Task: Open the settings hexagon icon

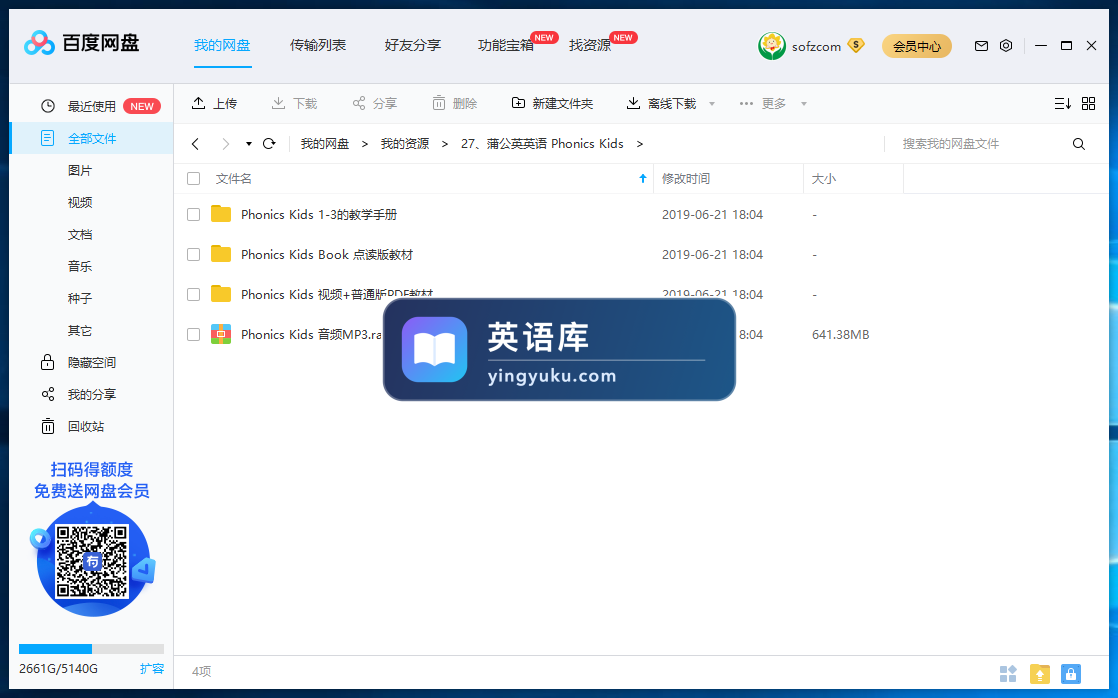Action: 1006,46
